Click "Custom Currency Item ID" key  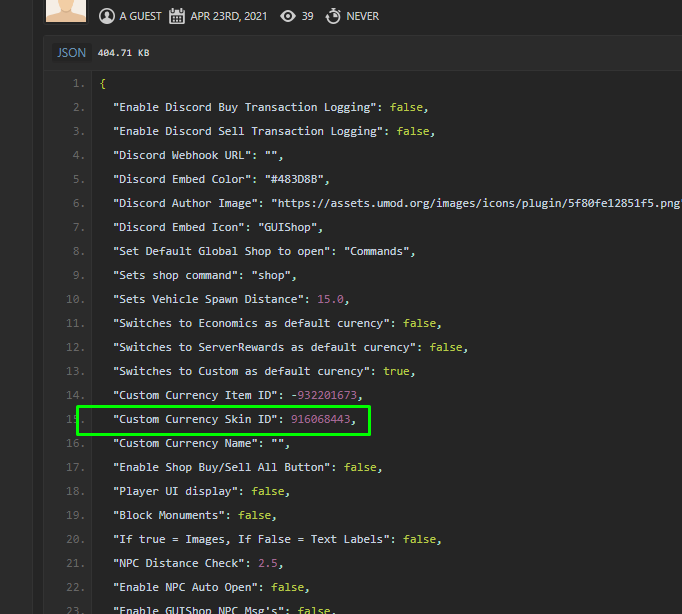[195, 395]
